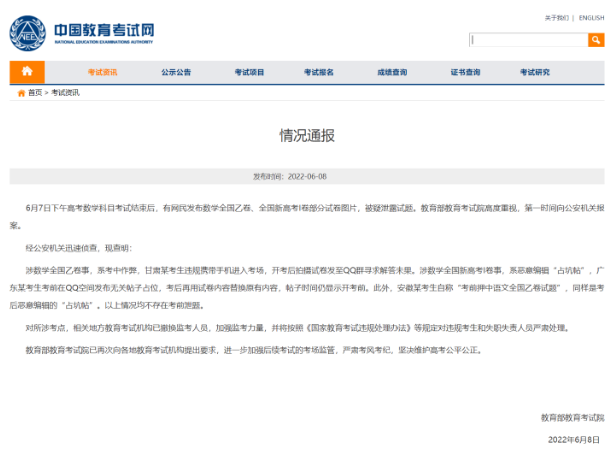Open the 考试报名 navigation tab

click(x=319, y=72)
